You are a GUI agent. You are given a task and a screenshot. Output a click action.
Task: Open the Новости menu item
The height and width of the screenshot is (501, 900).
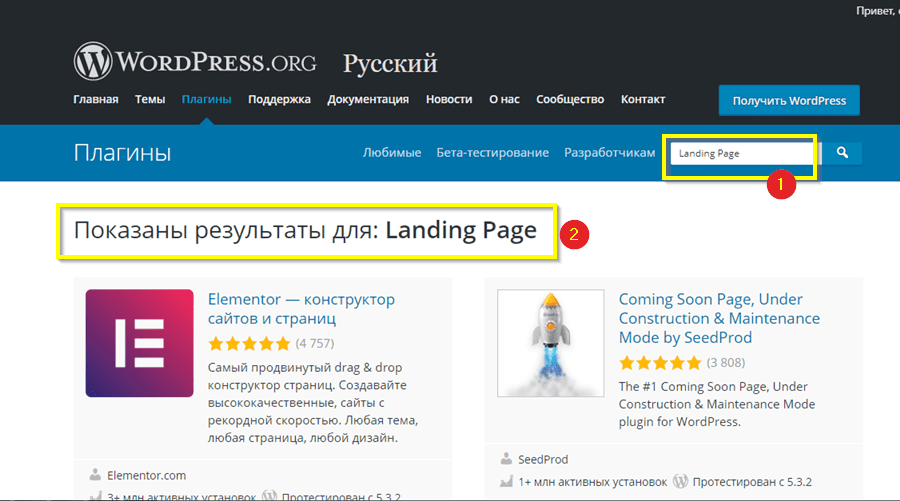pos(449,99)
